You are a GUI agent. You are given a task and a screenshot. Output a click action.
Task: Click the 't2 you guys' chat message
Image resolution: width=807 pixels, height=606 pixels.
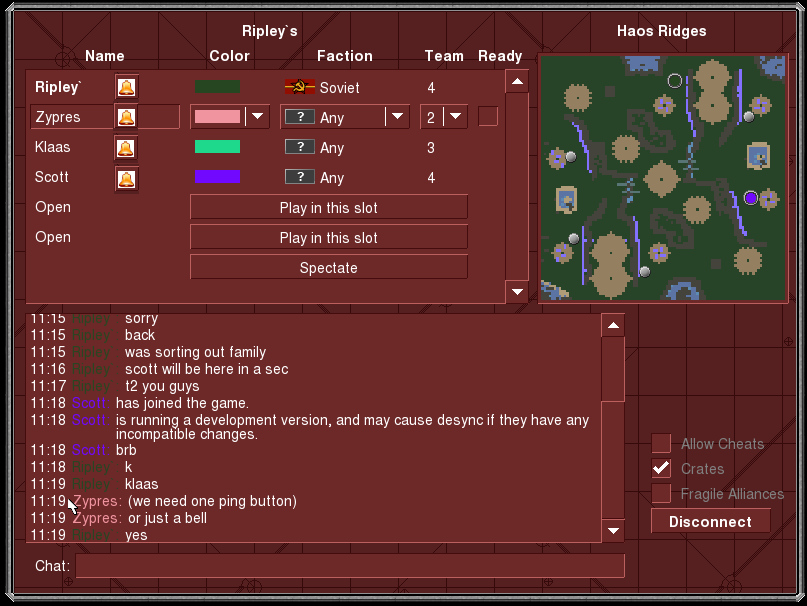pos(162,386)
